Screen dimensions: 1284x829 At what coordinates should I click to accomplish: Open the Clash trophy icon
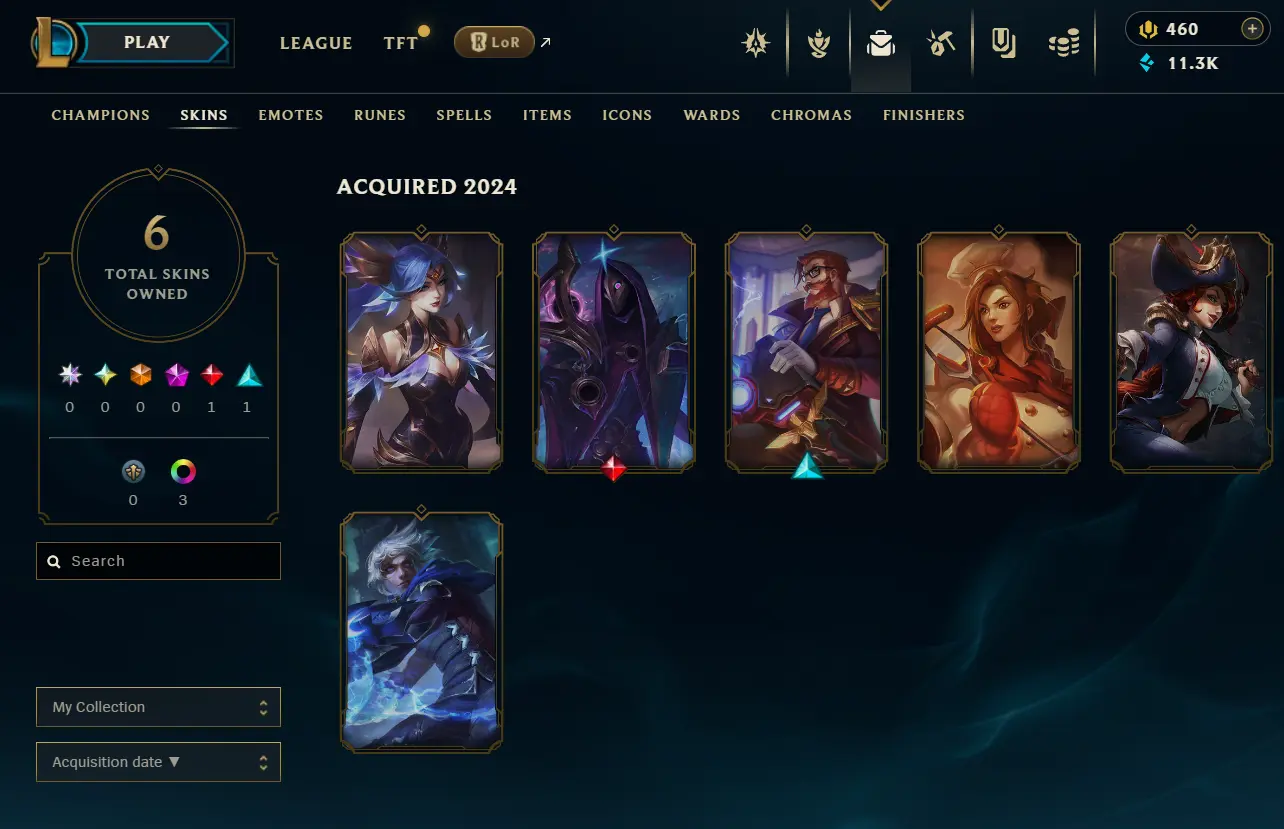click(819, 44)
